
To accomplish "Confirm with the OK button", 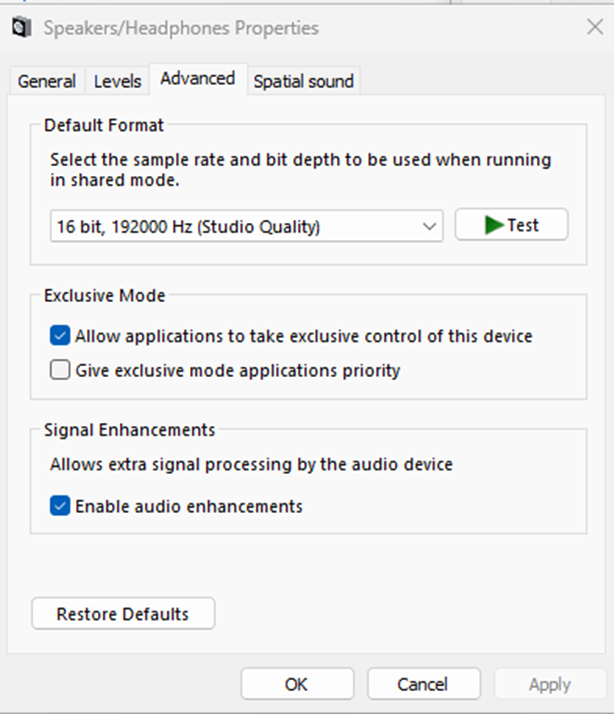I will (x=297, y=685).
